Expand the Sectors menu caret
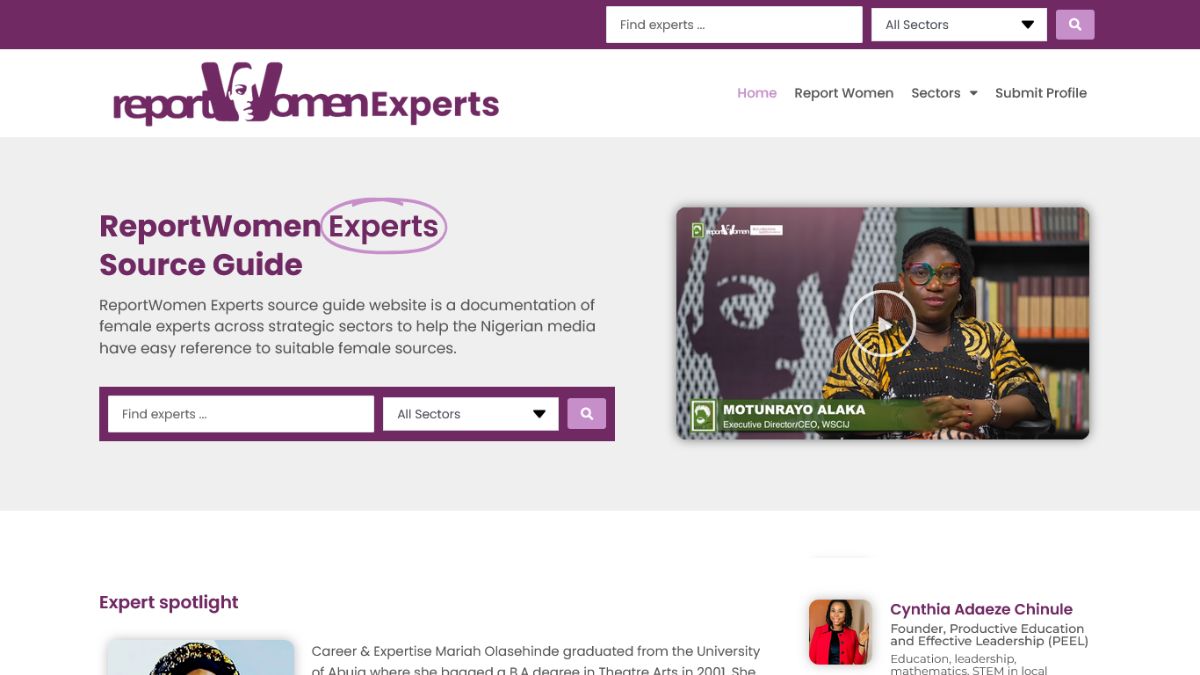1200x675 pixels. click(973, 93)
